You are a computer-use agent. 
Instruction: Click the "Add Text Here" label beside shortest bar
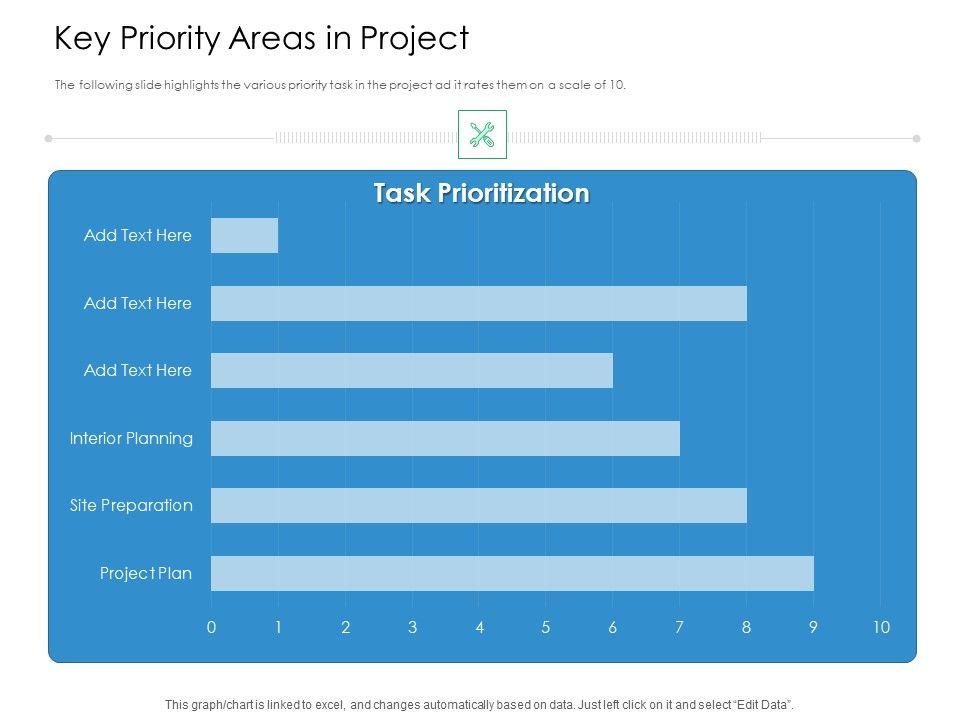137,236
